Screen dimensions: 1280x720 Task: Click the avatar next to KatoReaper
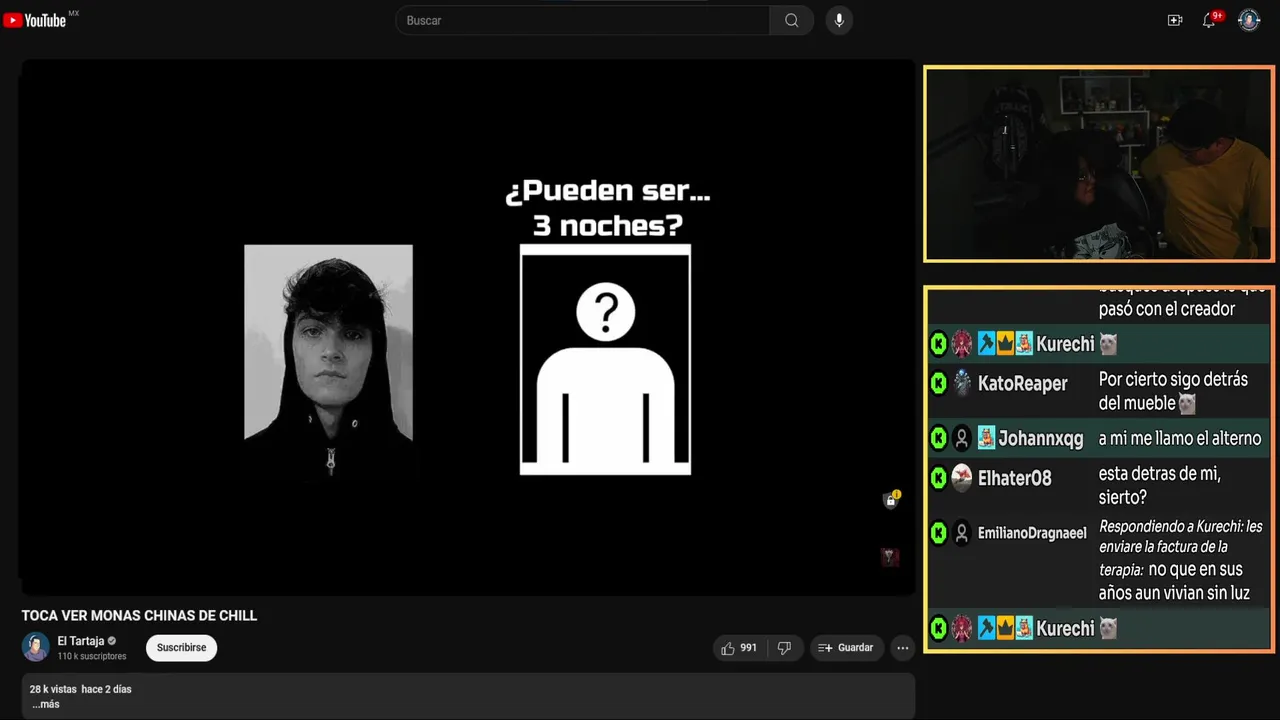point(961,383)
